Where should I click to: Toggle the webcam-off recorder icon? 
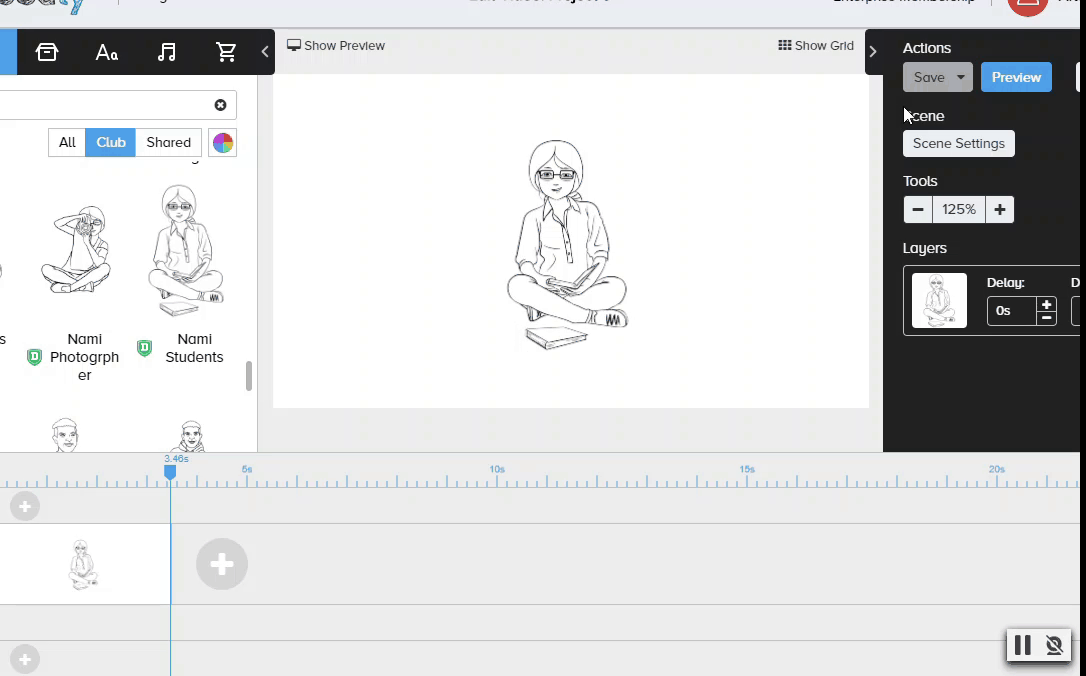coord(1054,646)
